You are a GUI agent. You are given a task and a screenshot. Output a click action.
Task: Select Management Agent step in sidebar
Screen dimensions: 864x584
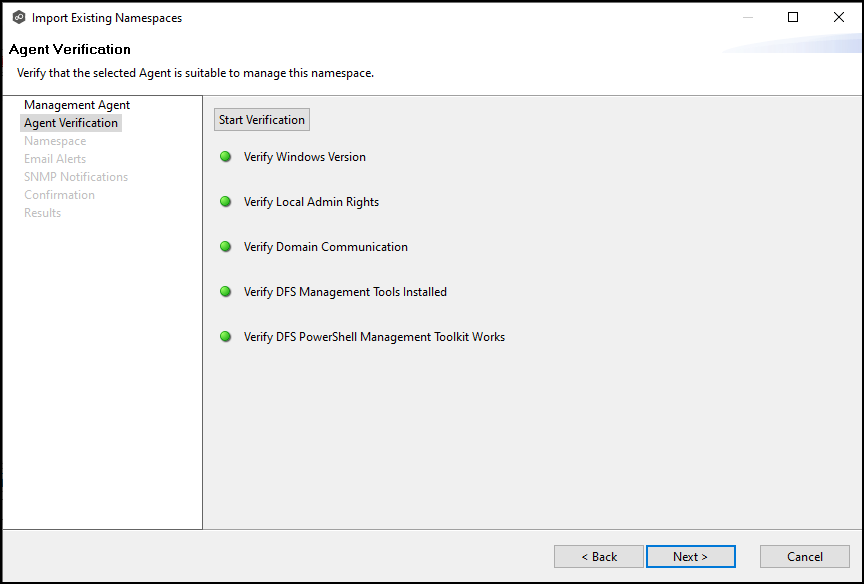(x=77, y=105)
